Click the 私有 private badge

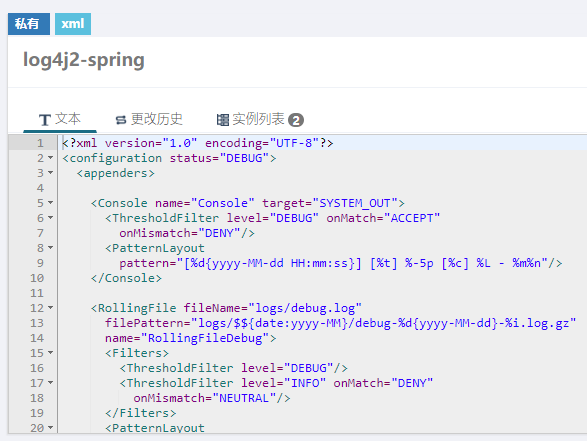point(29,24)
